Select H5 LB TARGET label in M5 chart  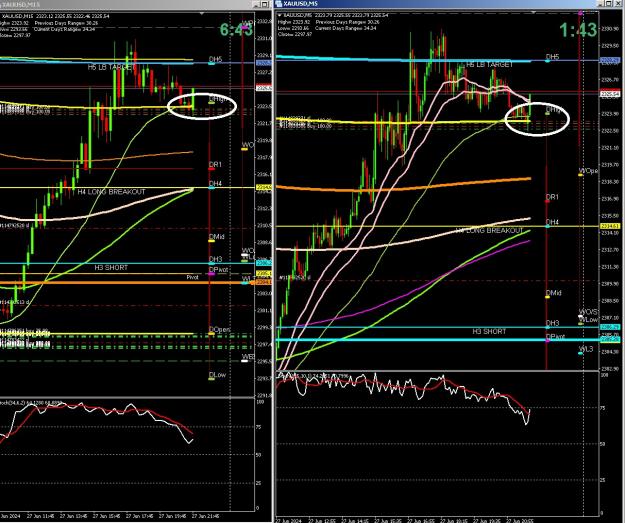coord(489,64)
